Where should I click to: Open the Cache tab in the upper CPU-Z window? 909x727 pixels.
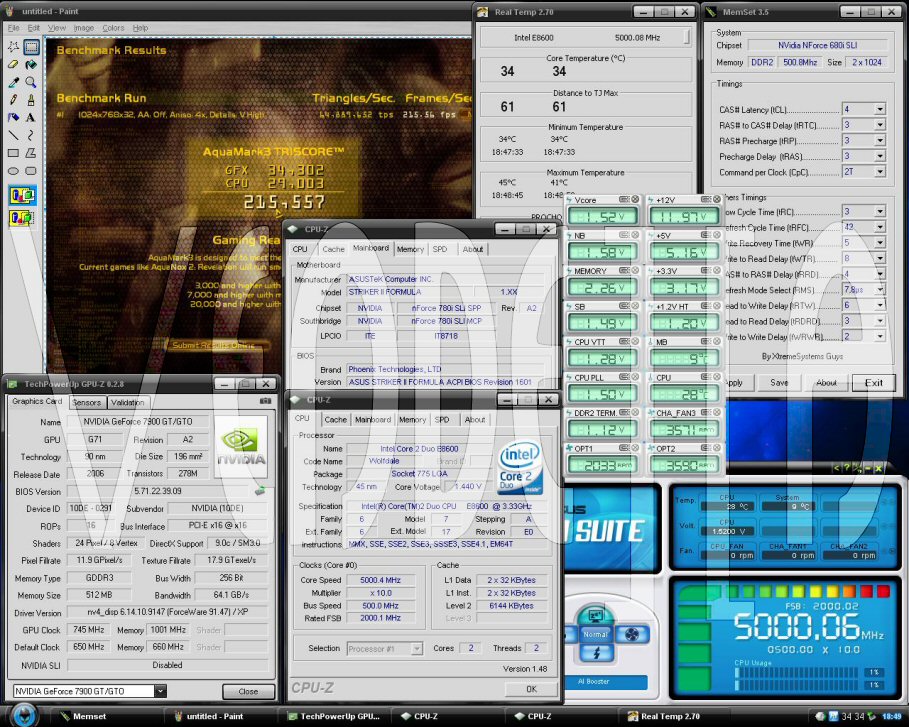point(333,249)
